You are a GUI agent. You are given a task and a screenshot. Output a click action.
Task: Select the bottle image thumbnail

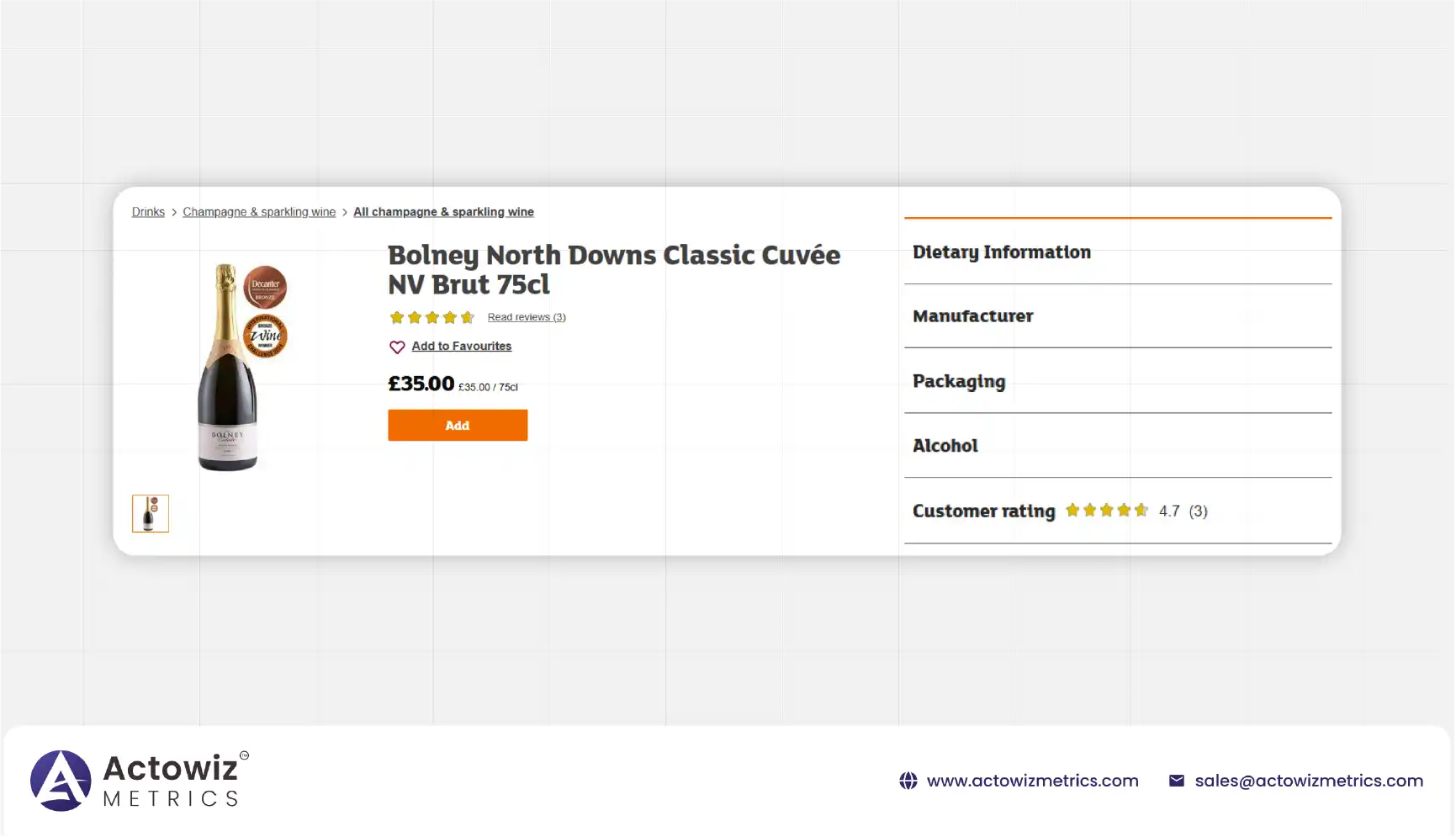[151, 513]
